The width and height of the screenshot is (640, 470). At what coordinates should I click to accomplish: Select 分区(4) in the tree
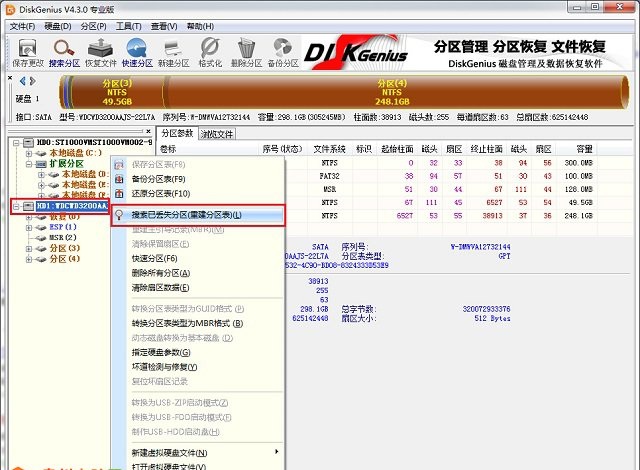point(64,259)
